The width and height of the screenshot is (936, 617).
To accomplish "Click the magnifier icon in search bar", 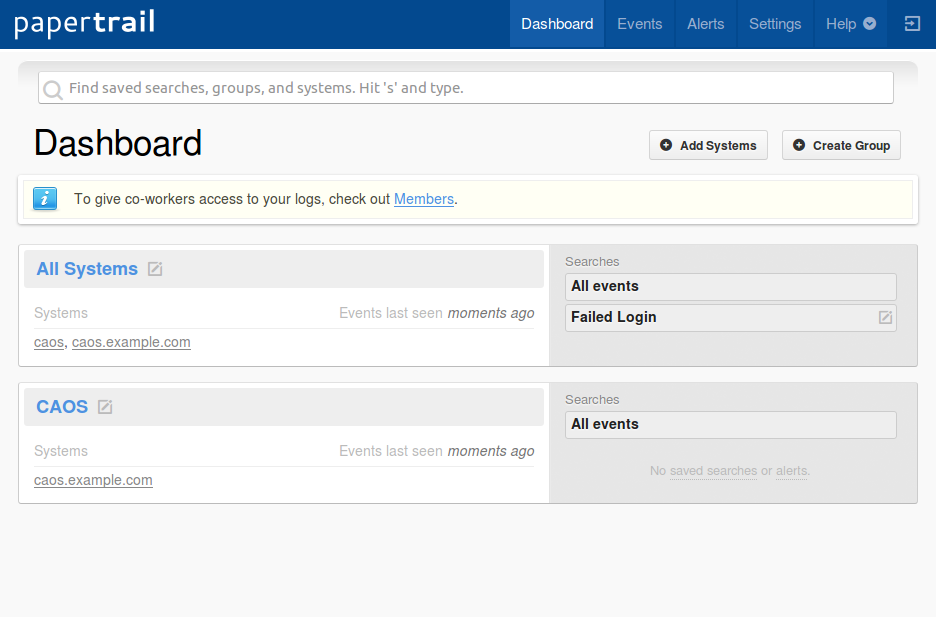I will coord(53,89).
